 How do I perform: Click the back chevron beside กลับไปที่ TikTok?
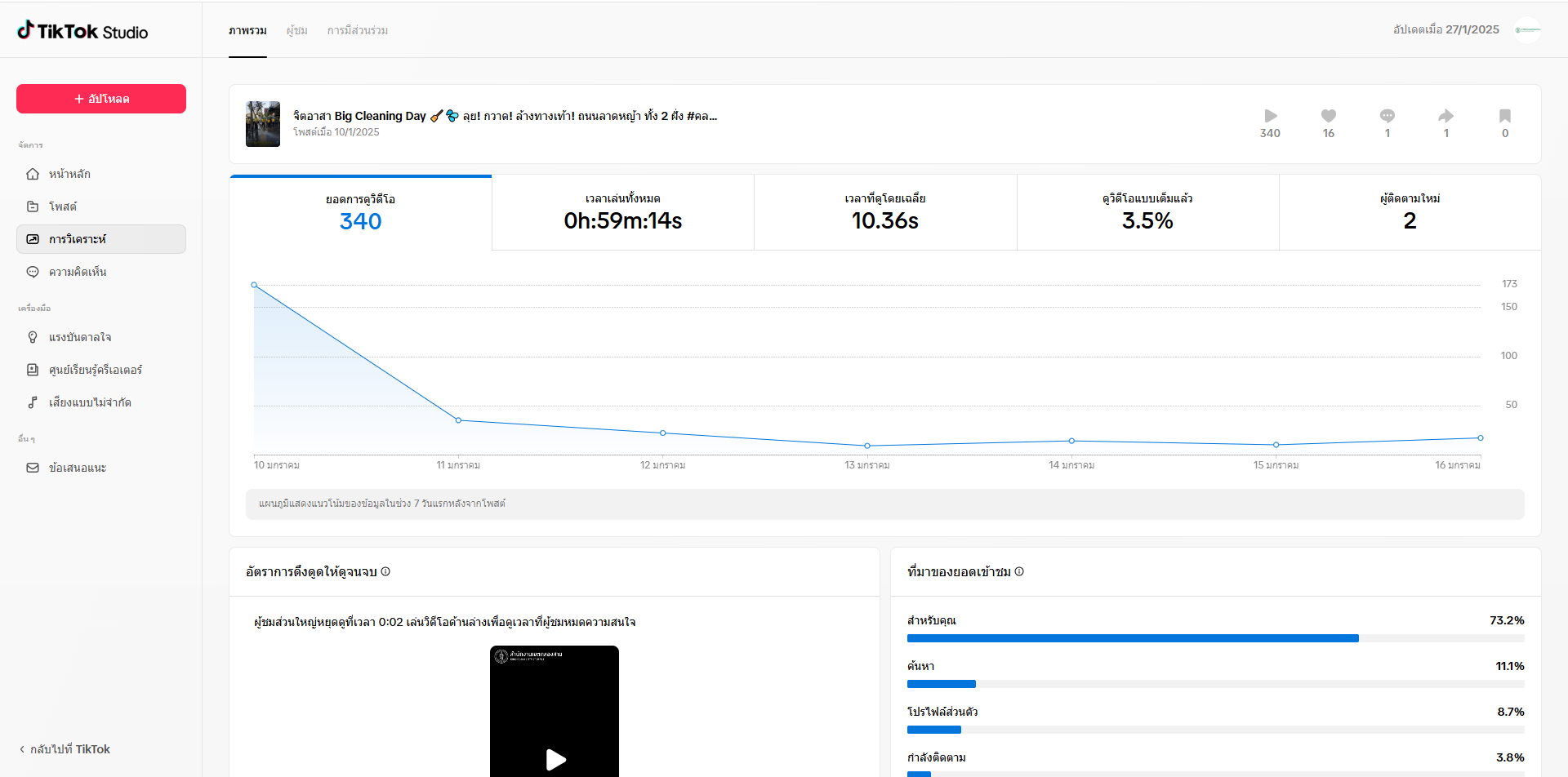[22, 749]
